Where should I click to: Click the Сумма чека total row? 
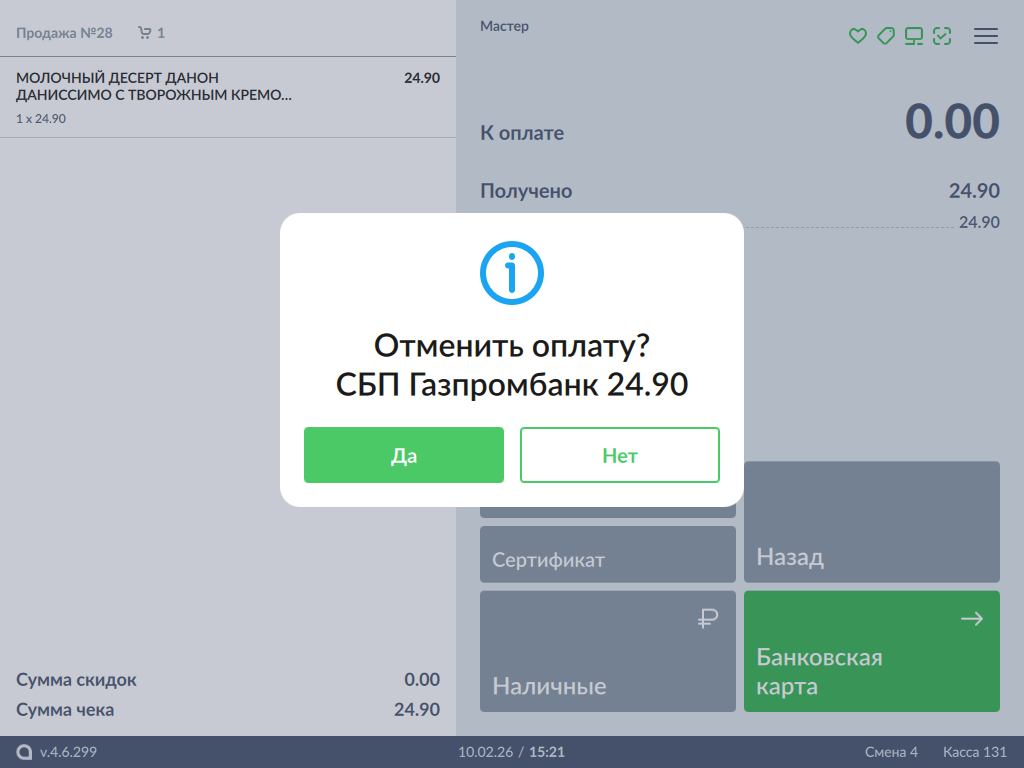[228, 710]
